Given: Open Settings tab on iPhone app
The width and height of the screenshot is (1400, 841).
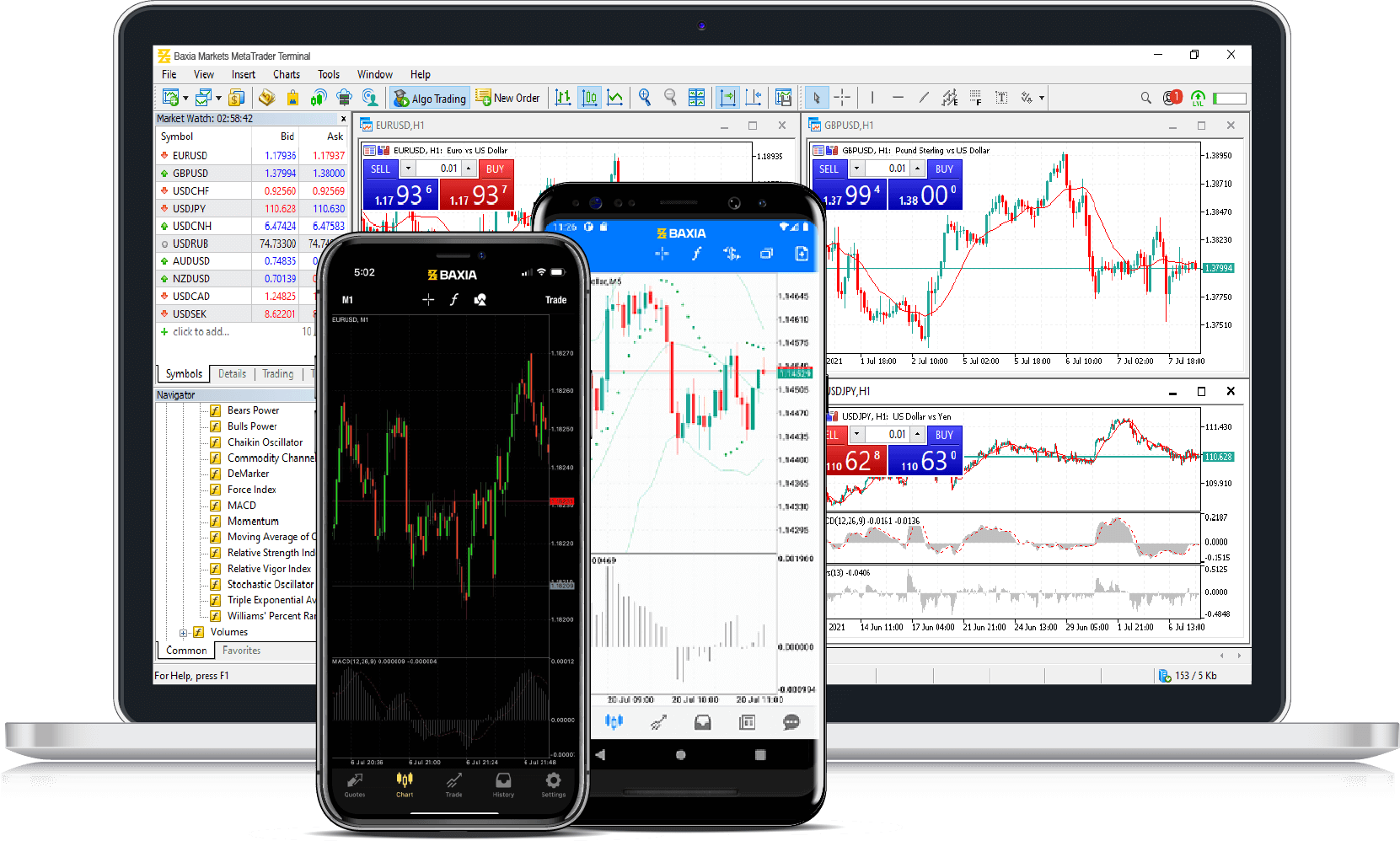Looking at the screenshot, I should (x=553, y=785).
